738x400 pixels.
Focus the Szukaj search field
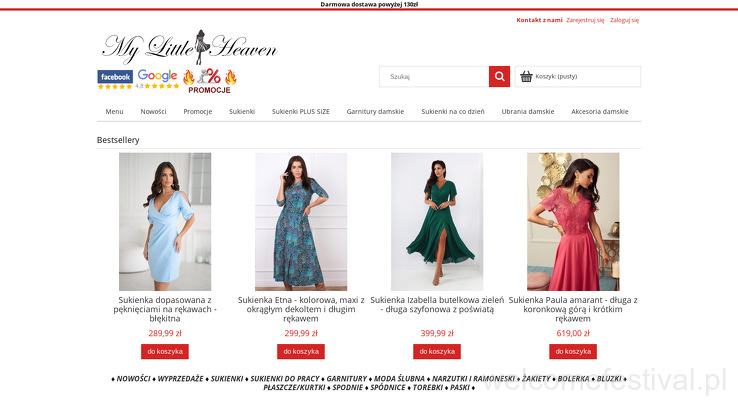click(434, 76)
